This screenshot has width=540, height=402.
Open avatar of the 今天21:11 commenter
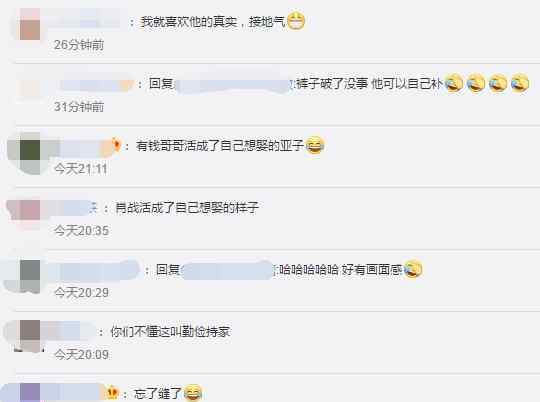[x=30, y=153]
